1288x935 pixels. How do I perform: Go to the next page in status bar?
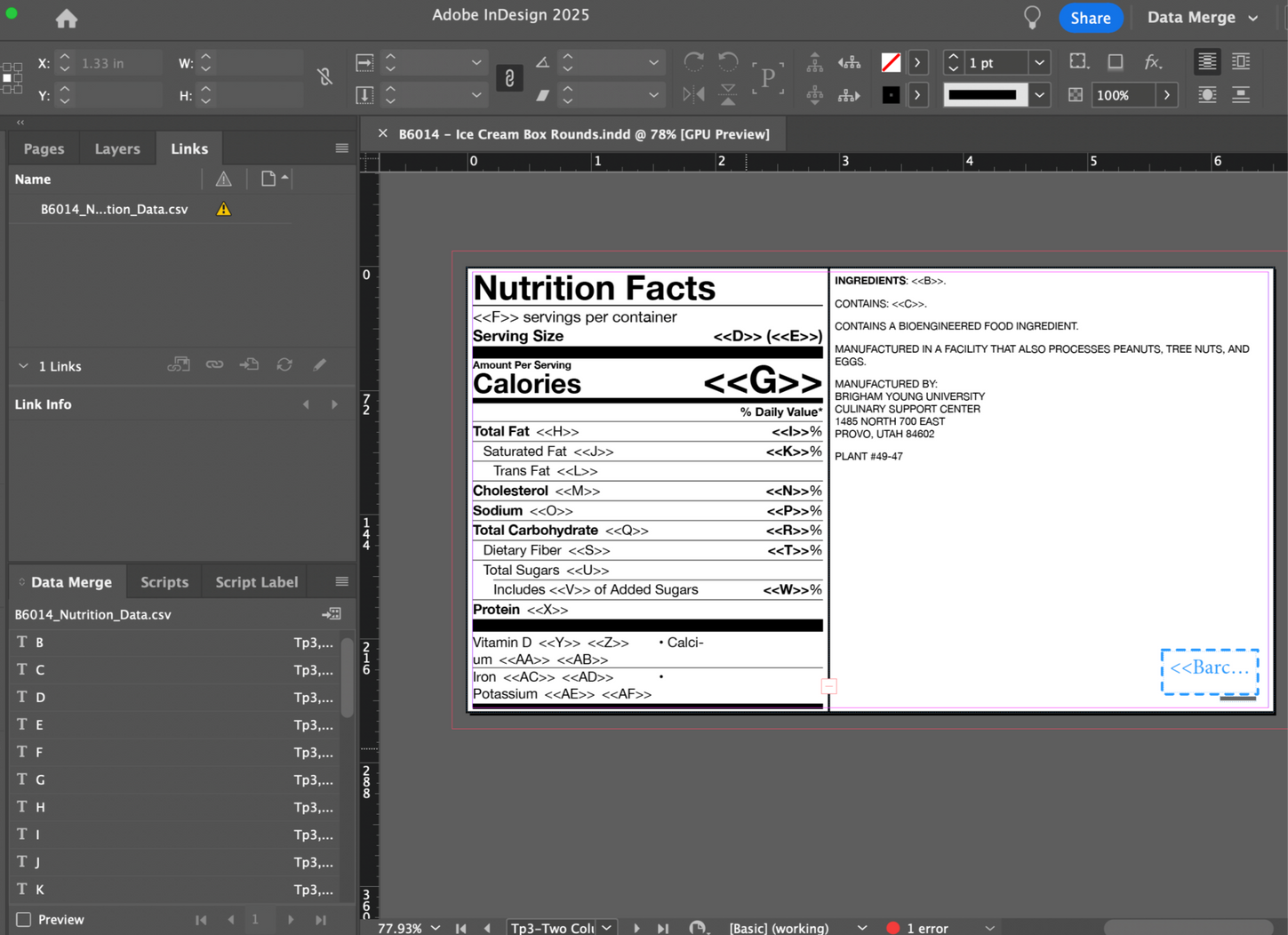[x=636, y=928]
